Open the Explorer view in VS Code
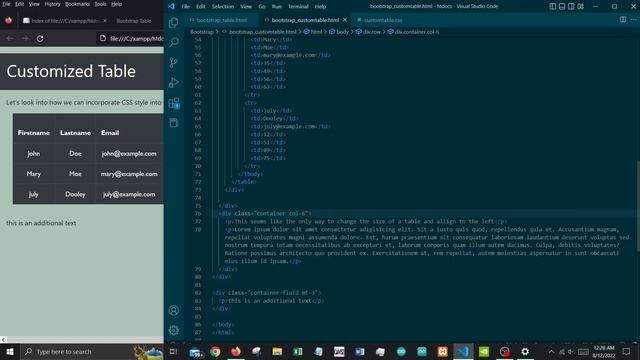The width and height of the screenshot is (640, 360). click(x=174, y=22)
